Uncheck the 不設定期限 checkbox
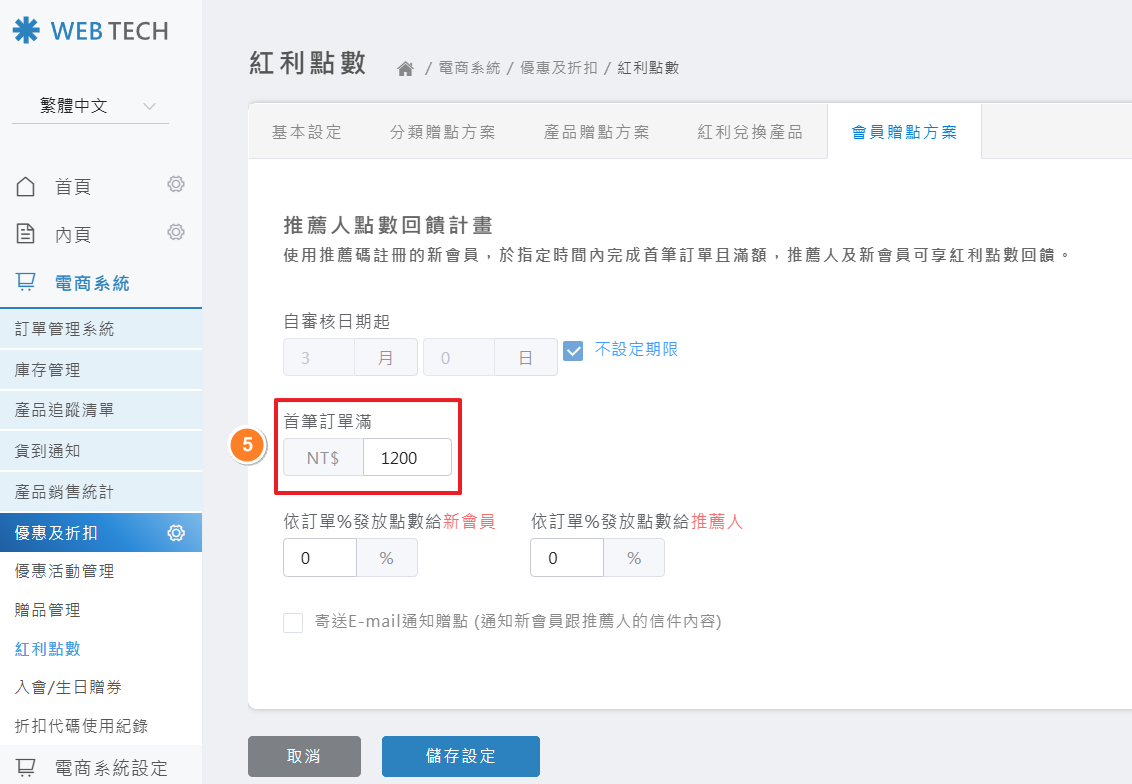This screenshot has width=1132, height=784. (x=573, y=351)
